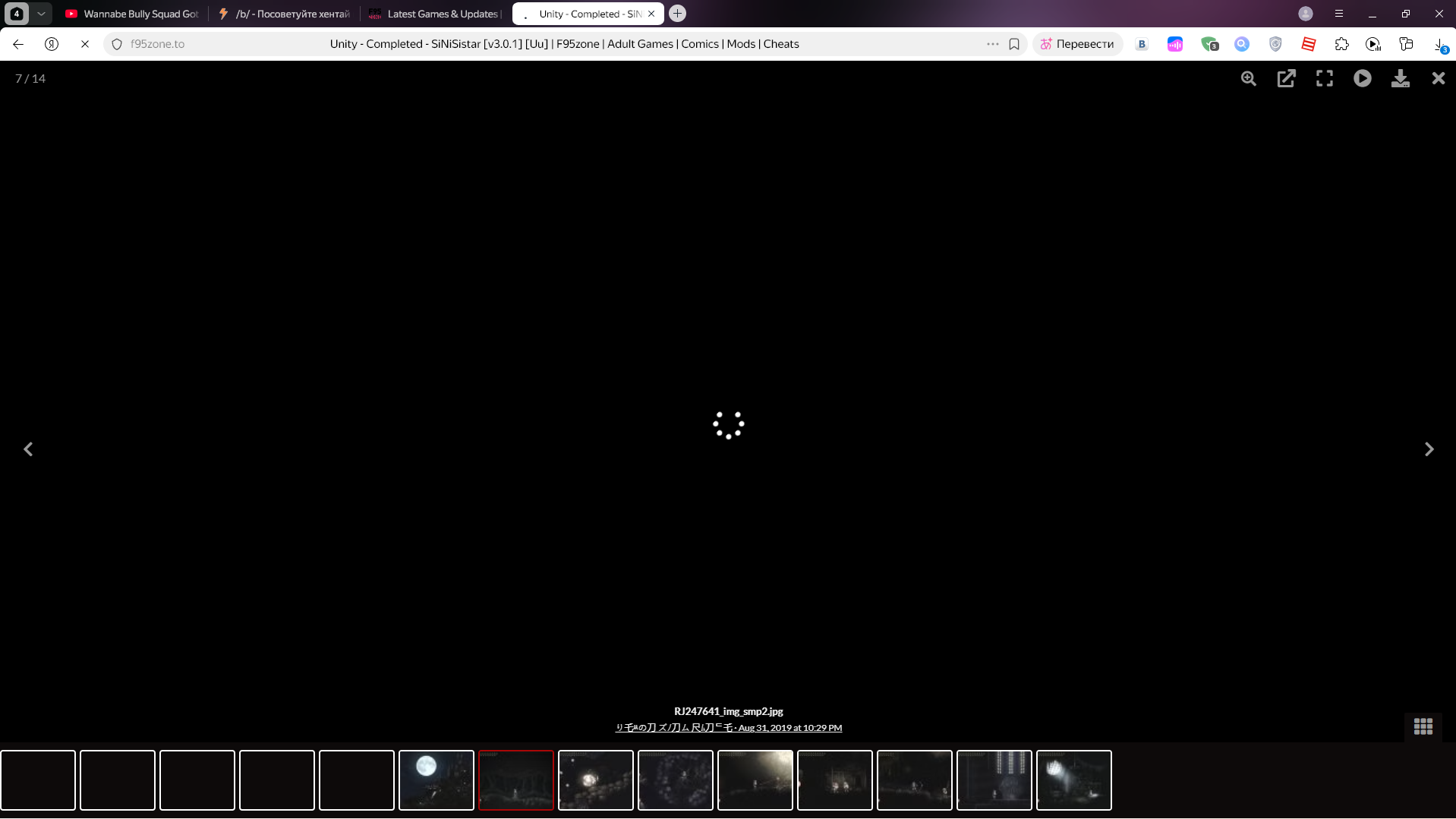The image size is (1456, 819).
Task: Open the grey shield extension
Action: (x=1275, y=44)
